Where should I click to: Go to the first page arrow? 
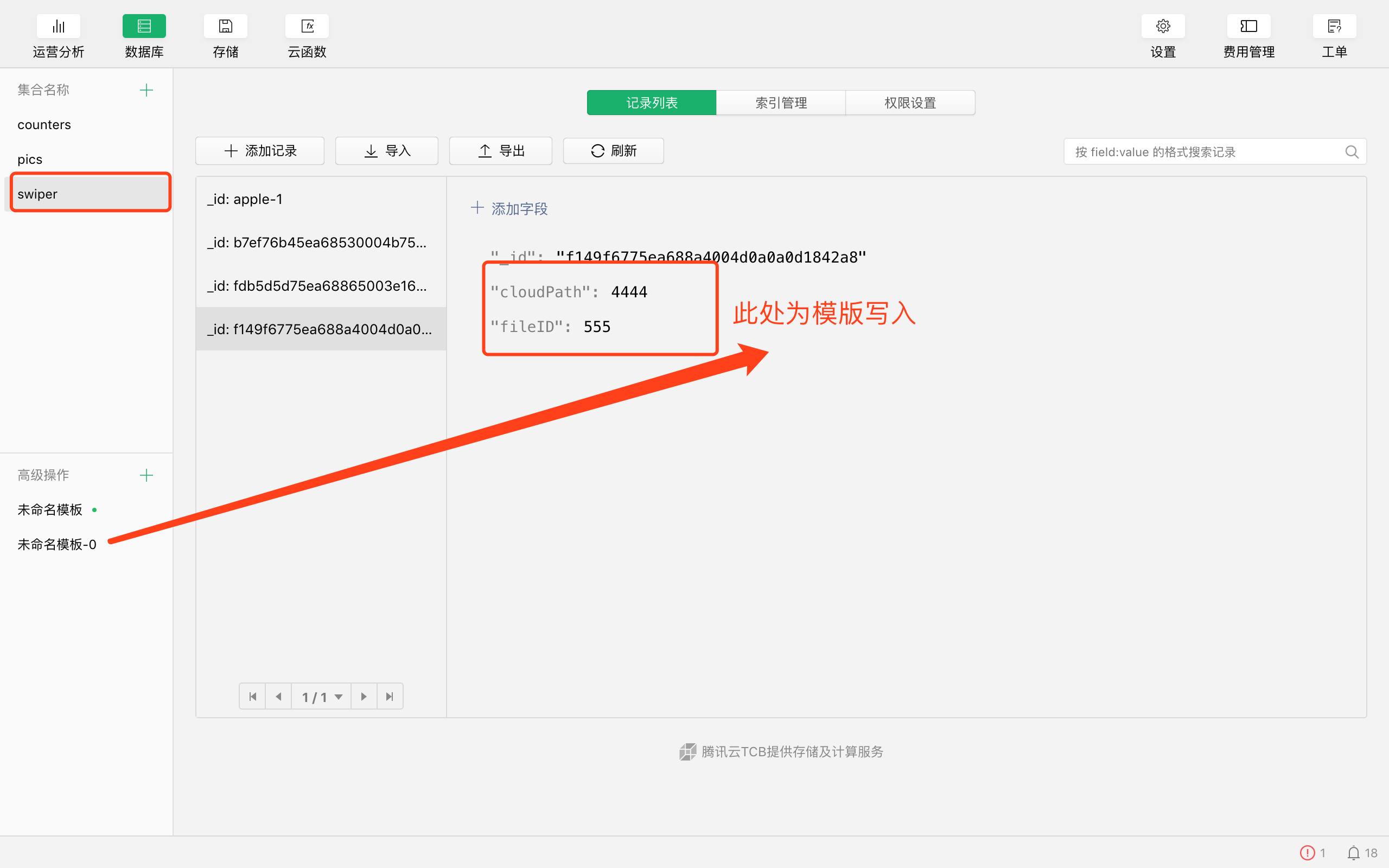pyautogui.click(x=252, y=697)
